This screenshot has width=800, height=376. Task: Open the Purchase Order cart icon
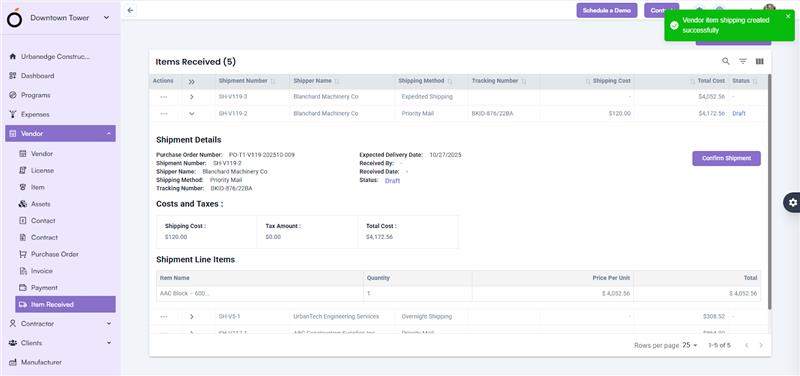click(x=22, y=254)
